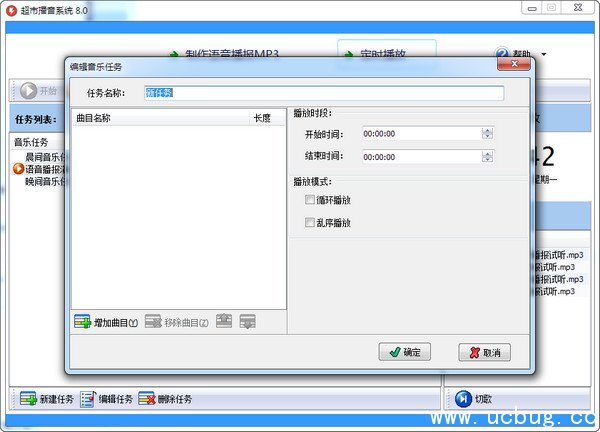Confirm with the 确定 button
Viewport: 600px width, 432px height.
click(x=404, y=352)
